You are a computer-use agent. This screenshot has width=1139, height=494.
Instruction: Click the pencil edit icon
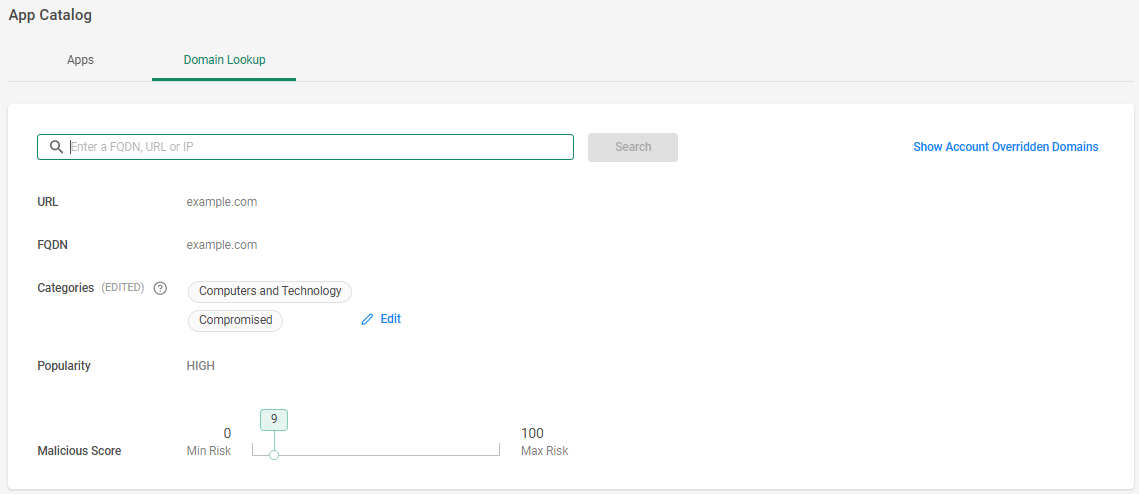click(367, 319)
